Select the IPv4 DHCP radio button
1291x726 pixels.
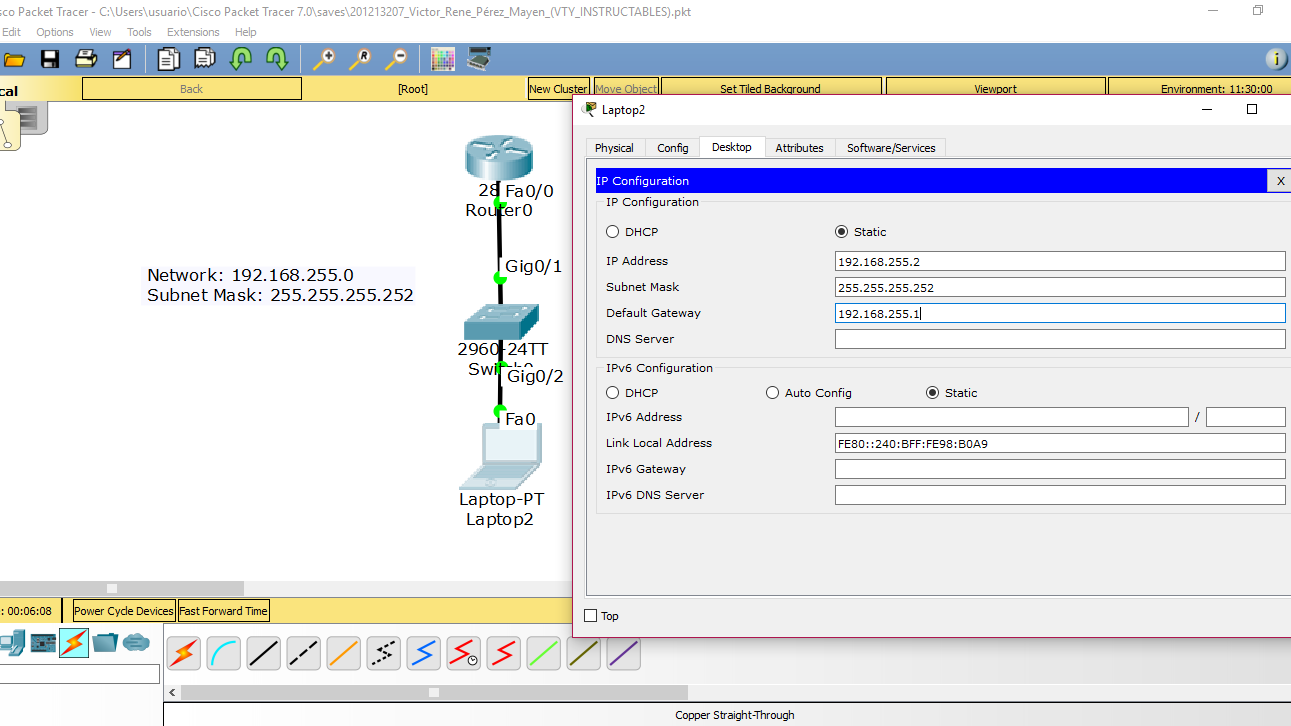click(613, 232)
